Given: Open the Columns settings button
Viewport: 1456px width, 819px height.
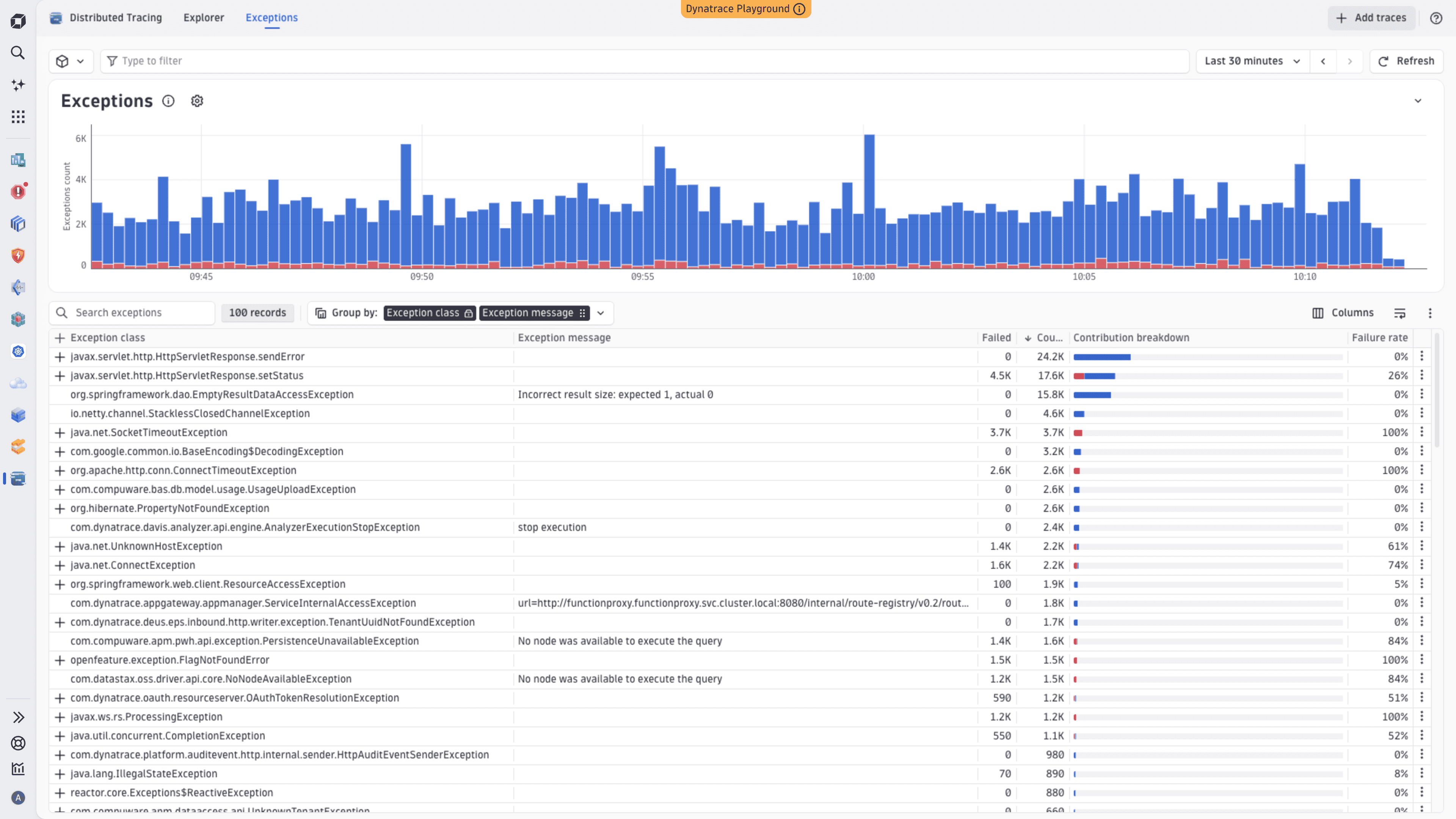Looking at the screenshot, I should tap(1342, 313).
